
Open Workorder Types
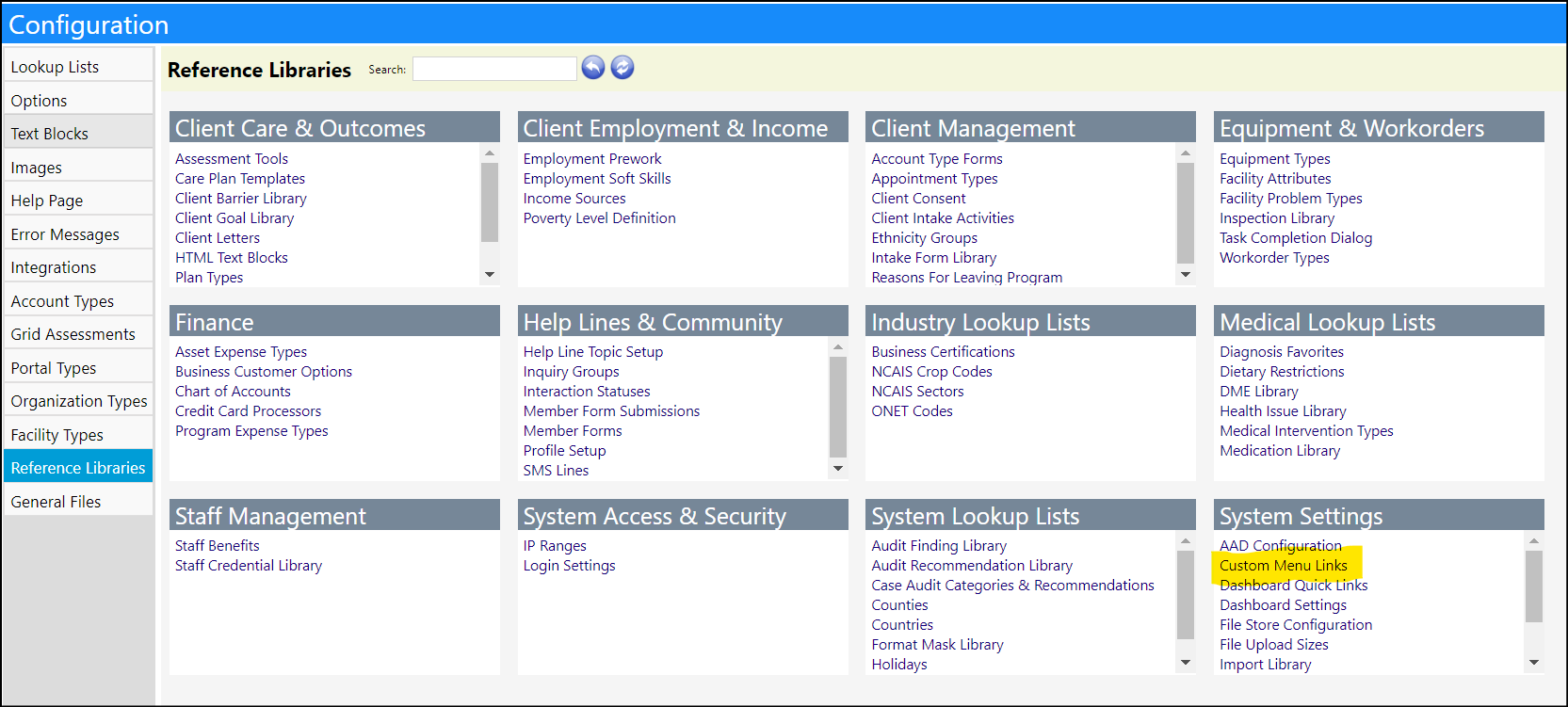(x=1274, y=258)
